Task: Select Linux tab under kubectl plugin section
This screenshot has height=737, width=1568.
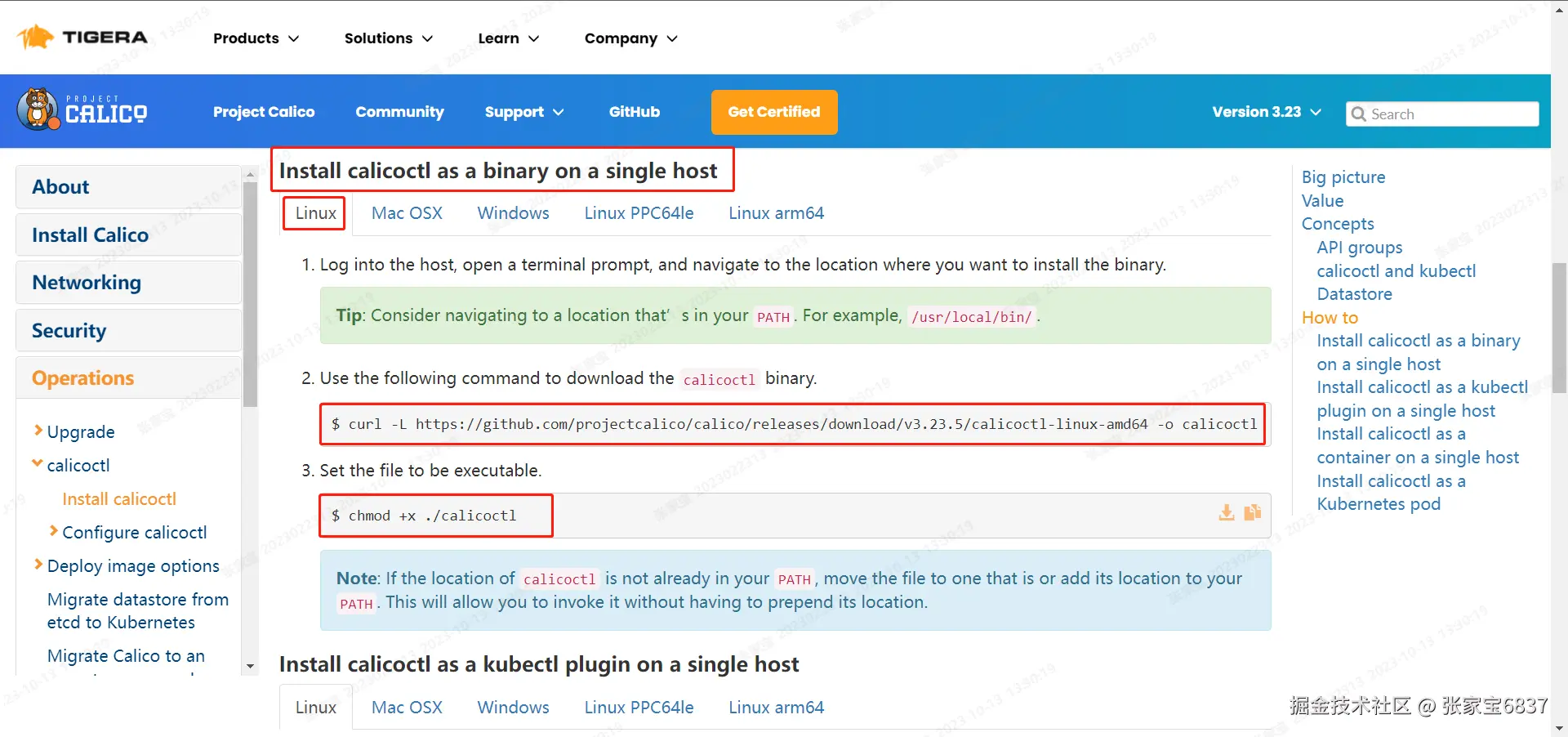Action: tap(315, 708)
